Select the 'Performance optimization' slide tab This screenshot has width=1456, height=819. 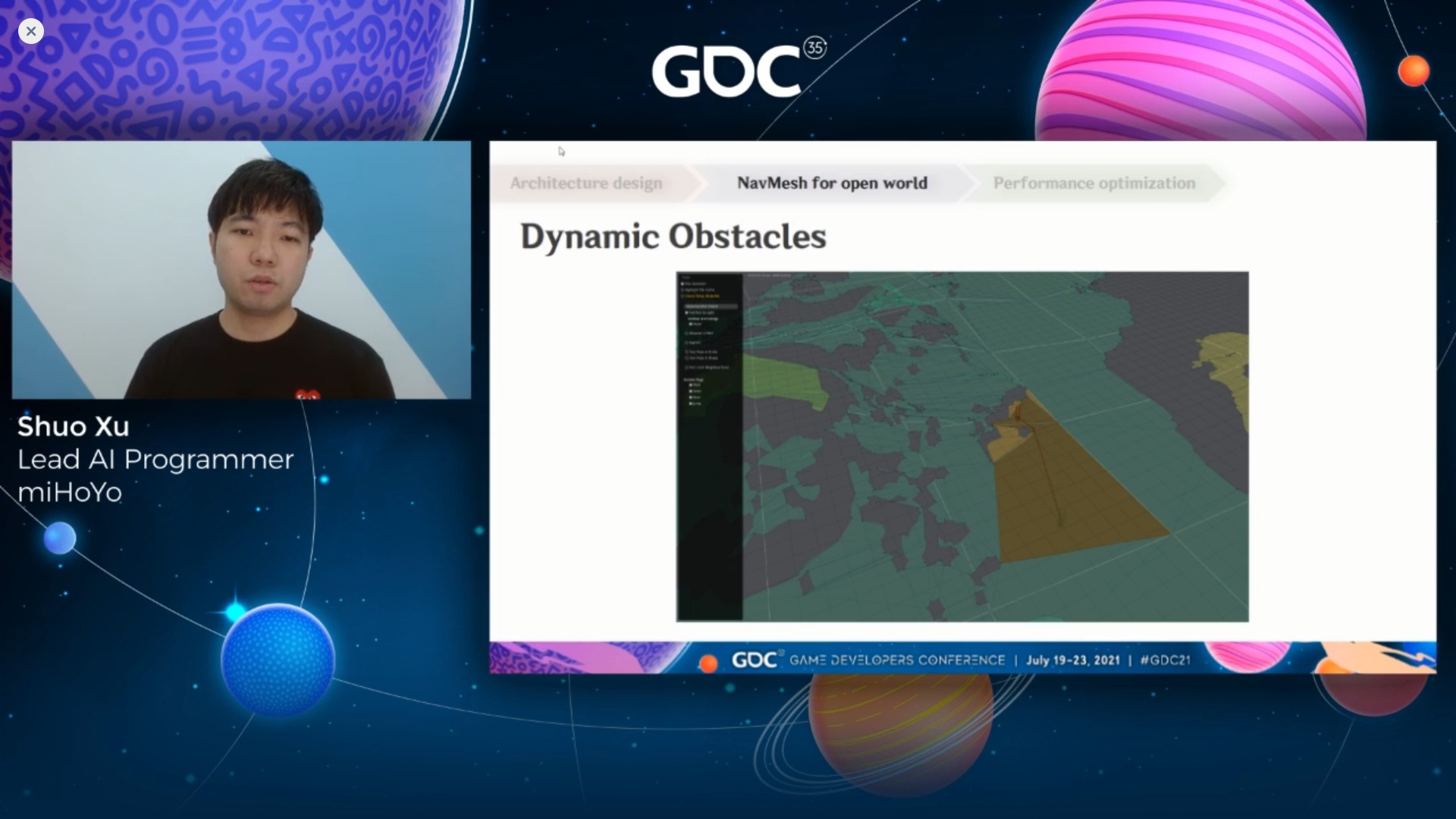click(x=1094, y=184)
